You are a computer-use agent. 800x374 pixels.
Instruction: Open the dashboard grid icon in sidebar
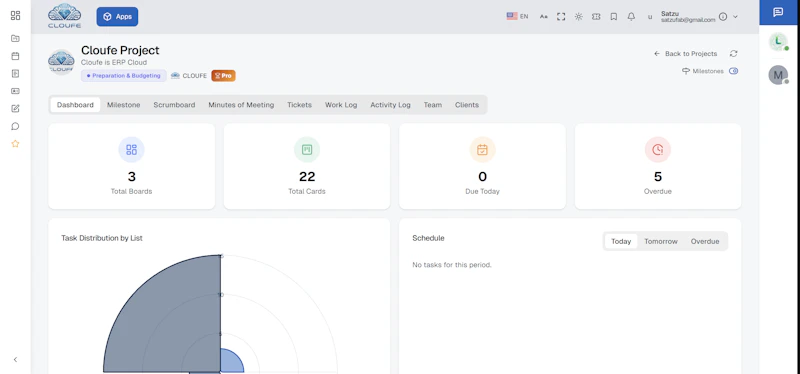coord(15,15)
